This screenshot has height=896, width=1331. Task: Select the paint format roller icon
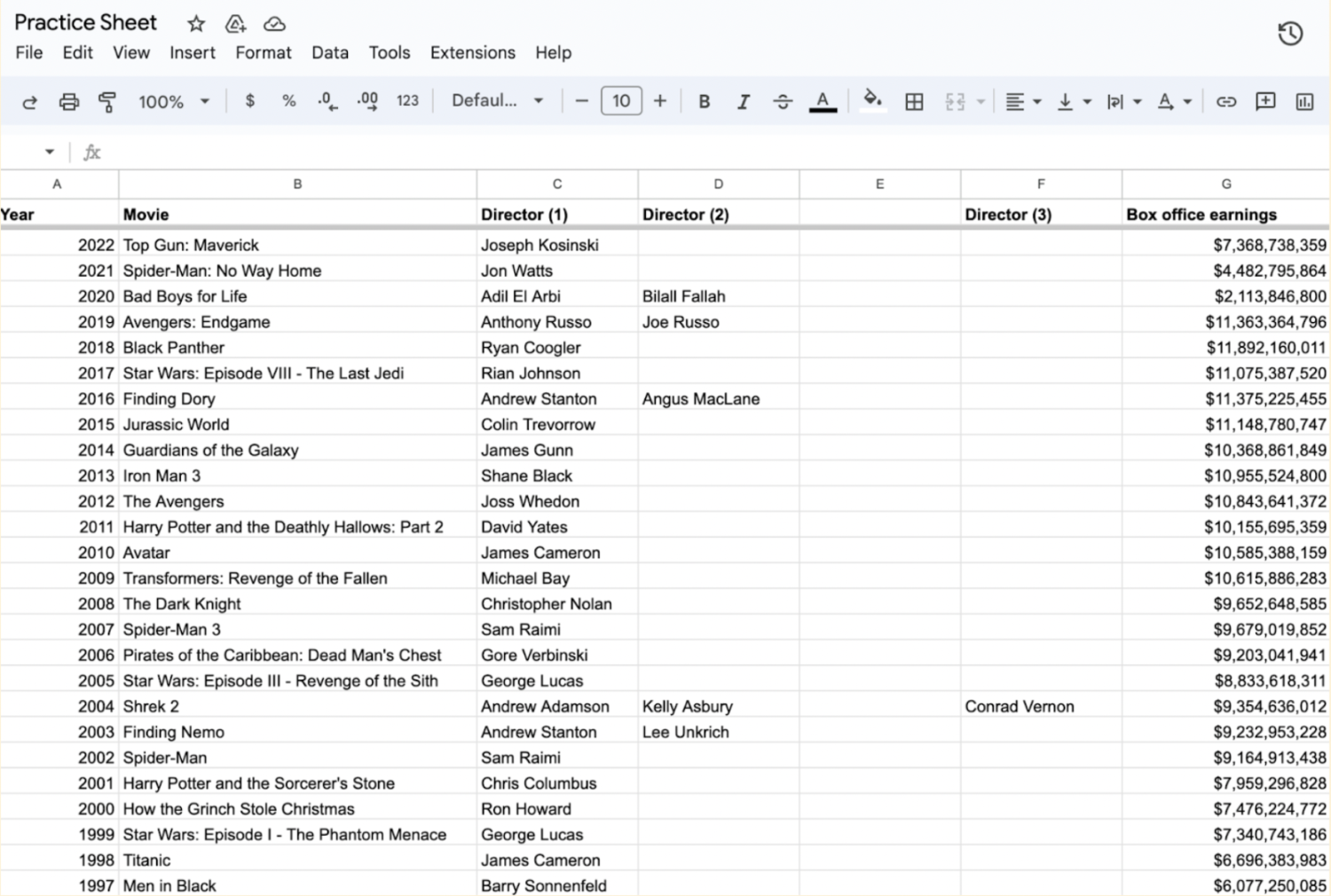tap(107, 102)
